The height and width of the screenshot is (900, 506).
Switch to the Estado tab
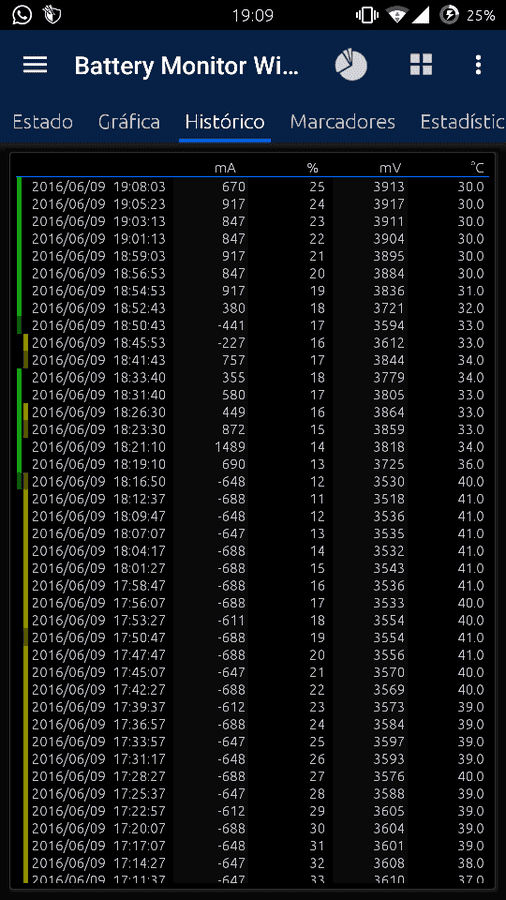[42, 122]
